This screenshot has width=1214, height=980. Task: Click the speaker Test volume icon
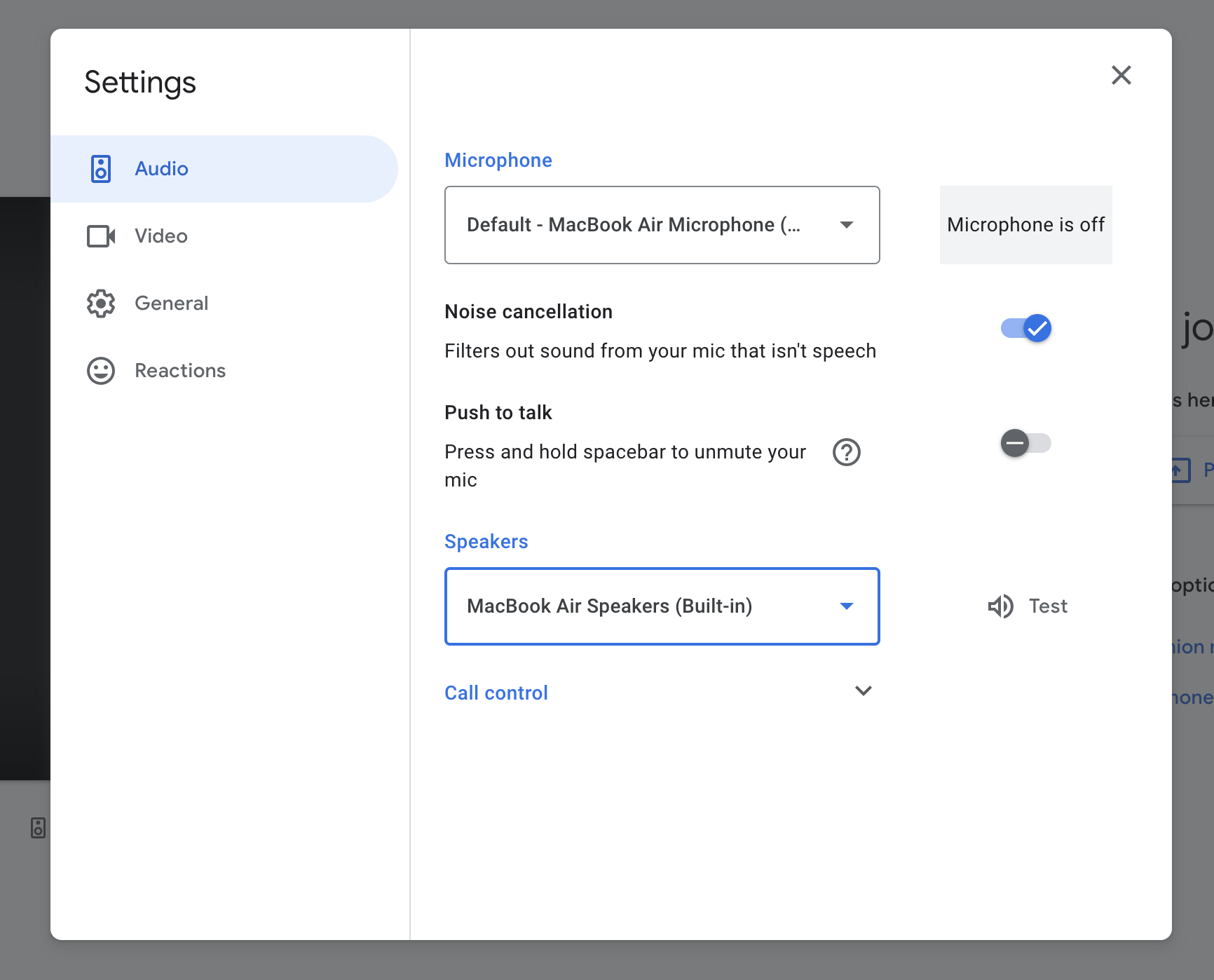coord(1001,606)
